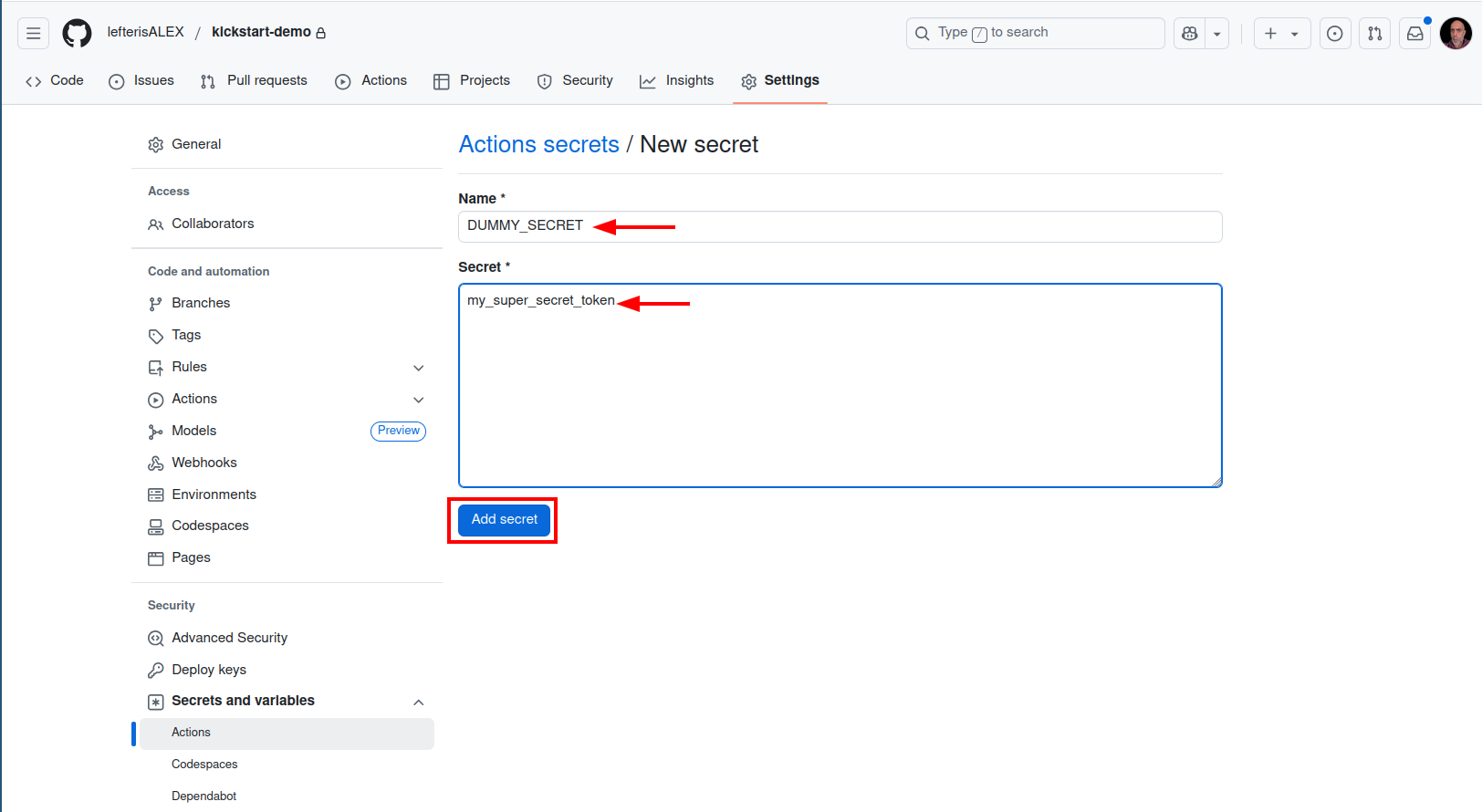Viewport: 1482px width, 812px height.
Task: Click the Codespaces icon in sidebar
Action: [x=155, y=526]
